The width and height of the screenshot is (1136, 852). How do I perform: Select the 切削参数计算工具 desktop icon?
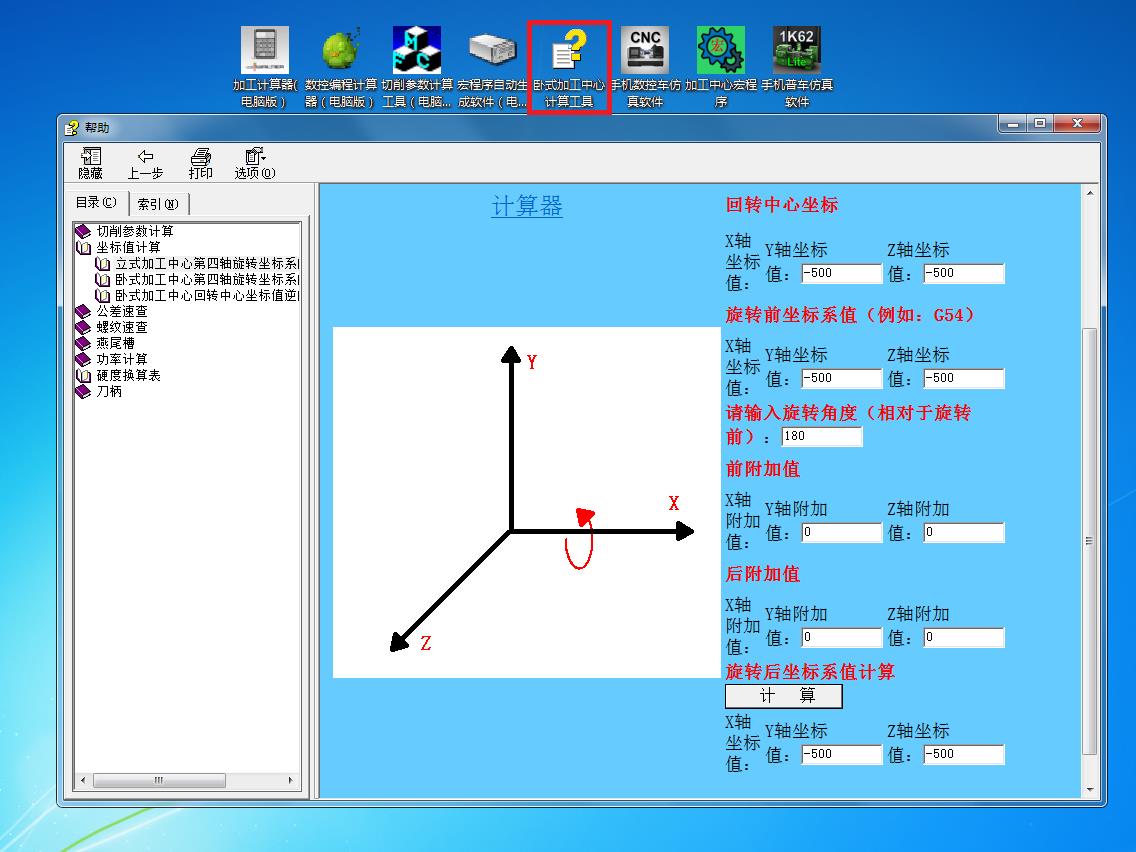click(x=417, y=67)
